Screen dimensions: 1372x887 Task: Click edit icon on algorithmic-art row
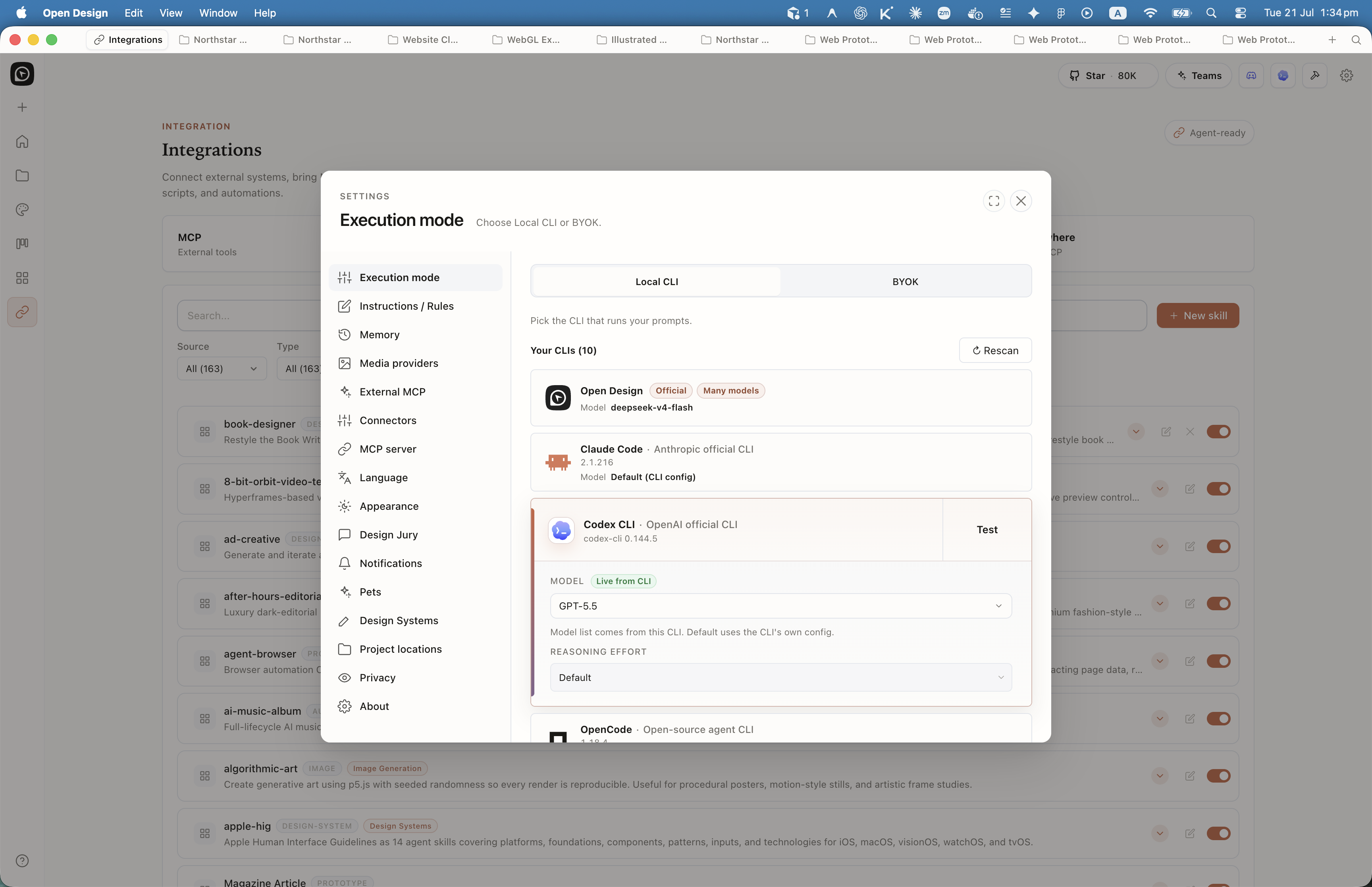[1190, 776]
